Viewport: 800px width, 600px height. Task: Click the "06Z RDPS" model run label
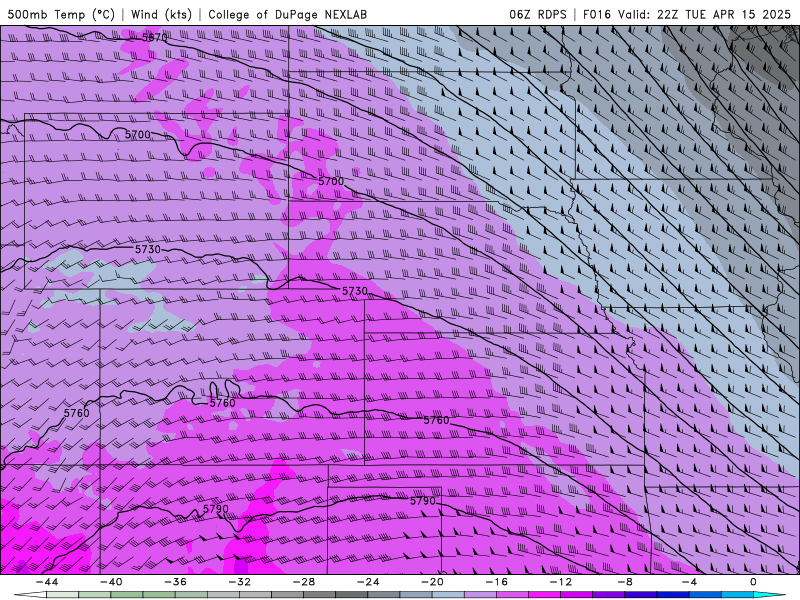point(537,14)
